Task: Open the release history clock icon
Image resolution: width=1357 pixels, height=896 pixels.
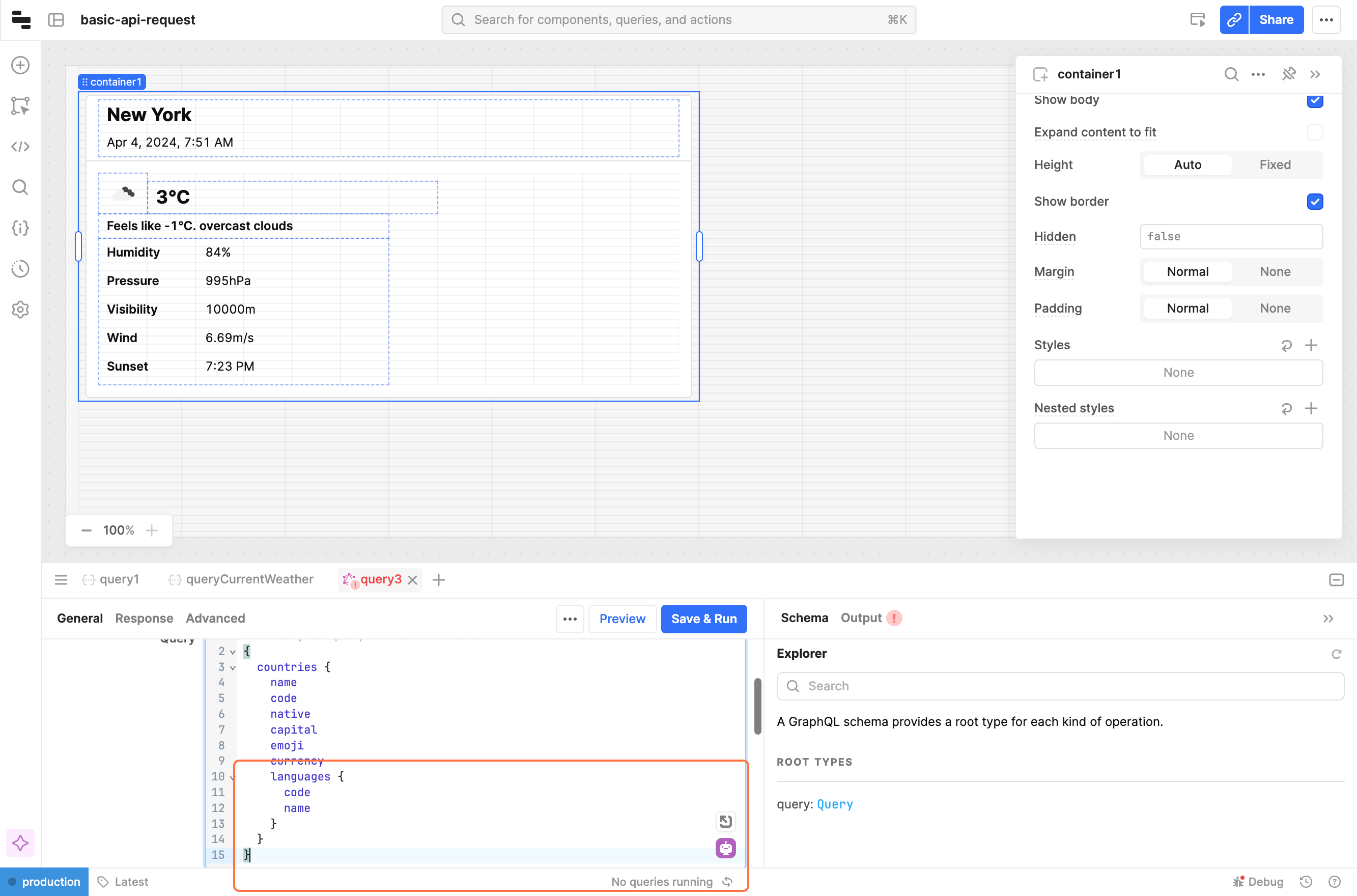Action: 20,269
